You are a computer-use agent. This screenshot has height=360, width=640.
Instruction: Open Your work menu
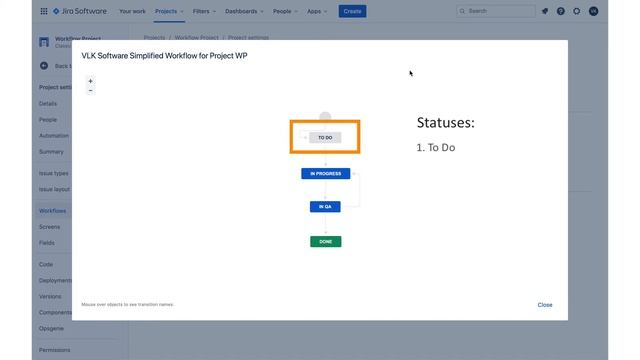(132, 11)
